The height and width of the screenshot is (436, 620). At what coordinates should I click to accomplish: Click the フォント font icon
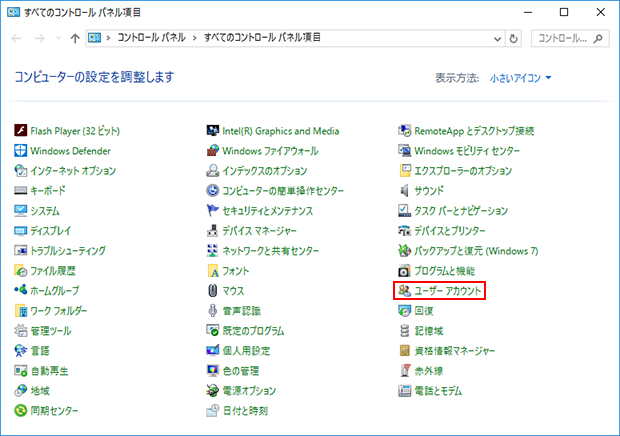[x=212, y=270]
